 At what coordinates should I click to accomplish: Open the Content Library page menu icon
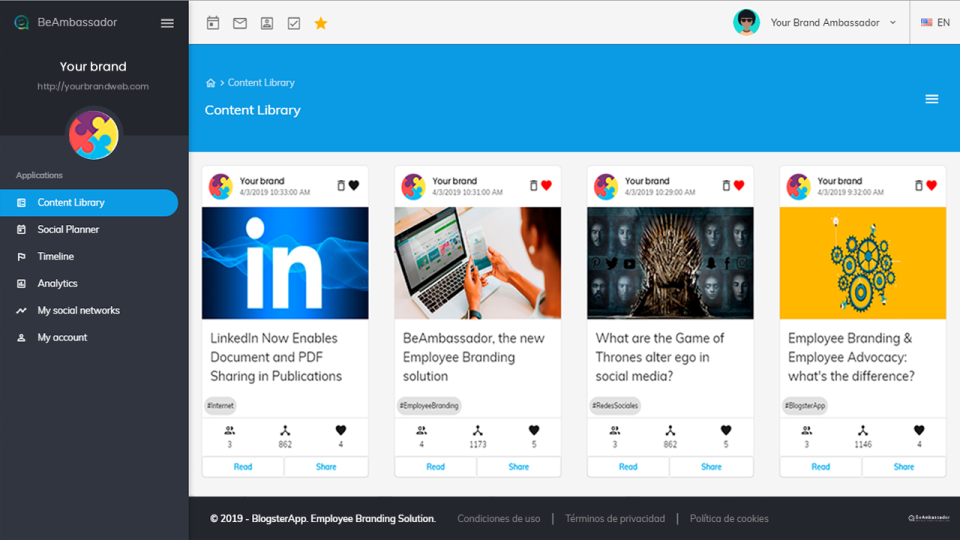click(932, 99)
